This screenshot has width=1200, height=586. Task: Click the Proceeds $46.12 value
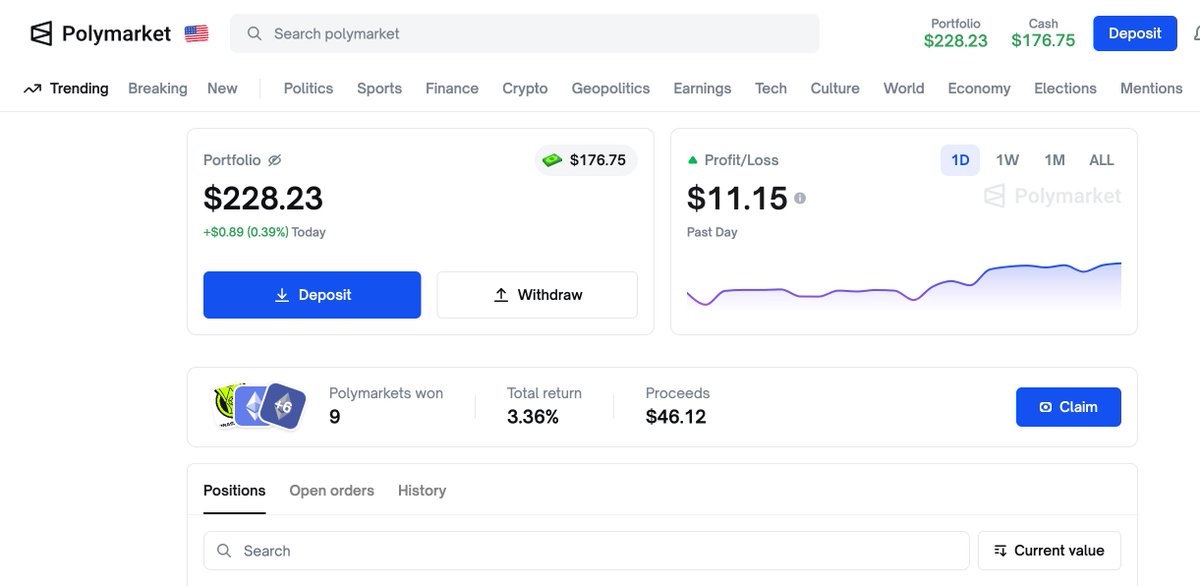point(676,417)
